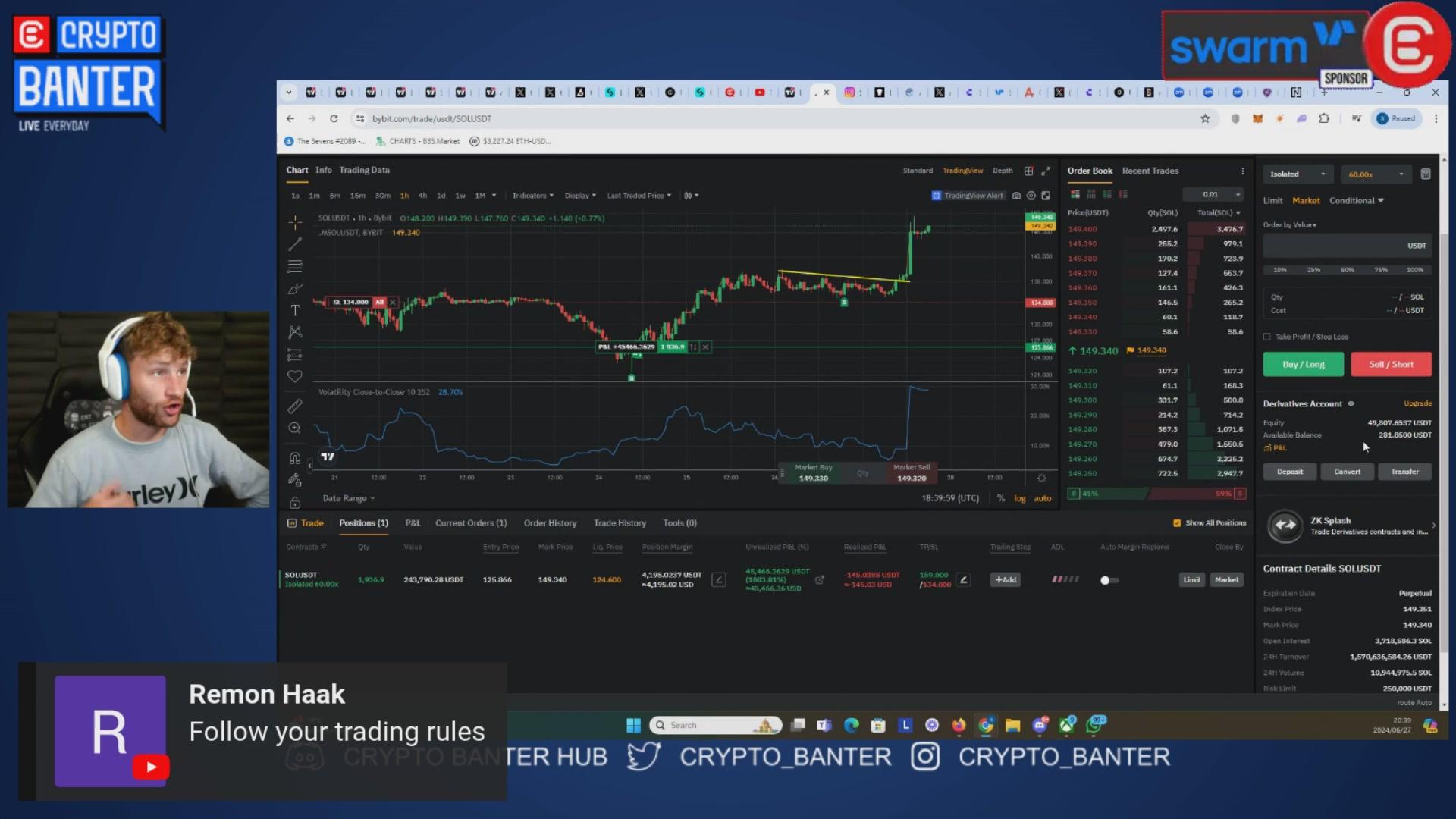Take a chart snapshot with camera icon
The image size is (1456, 819).
[x=1016, y=196]
